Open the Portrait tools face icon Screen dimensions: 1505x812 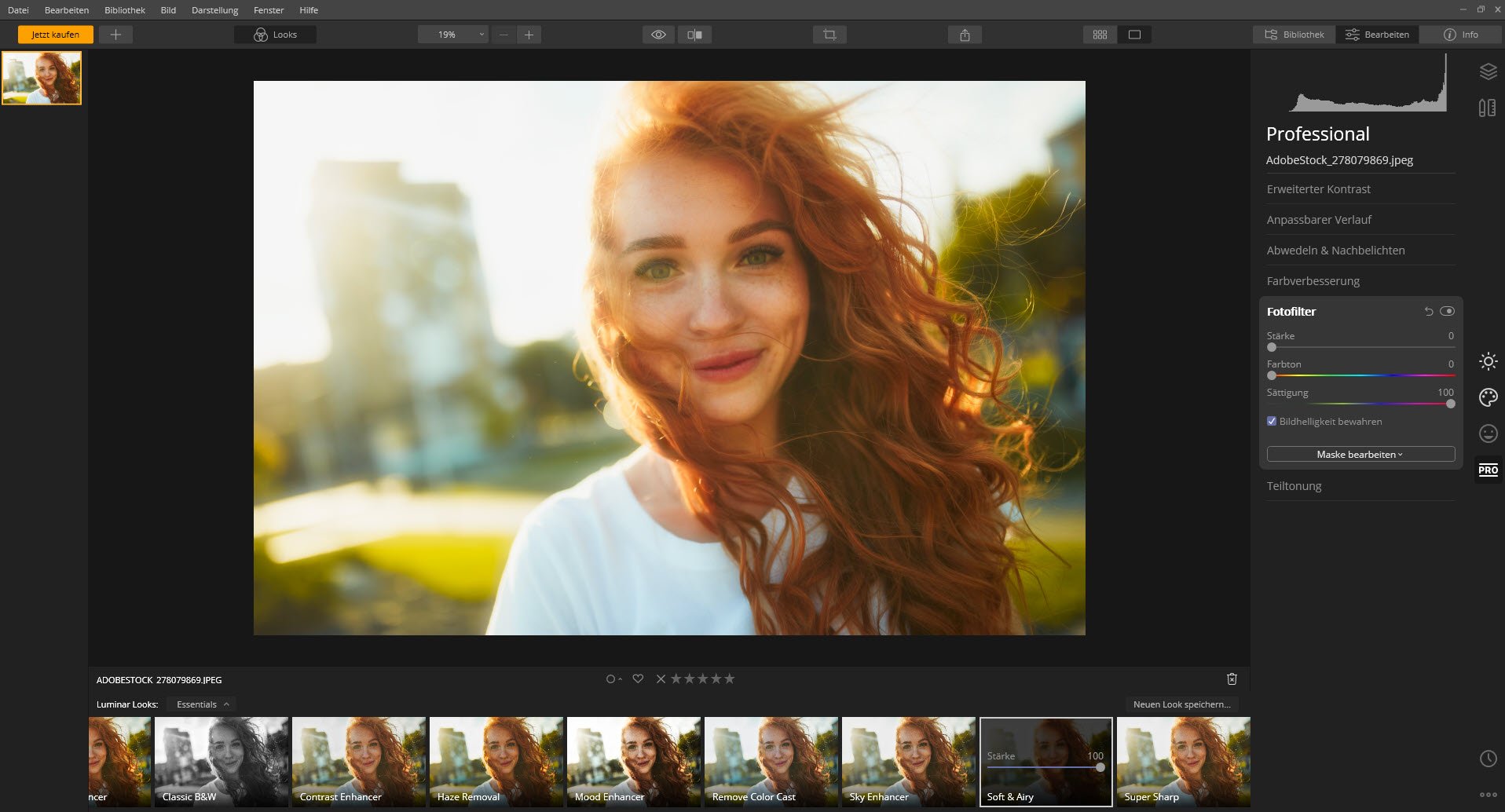point(1488,433)
